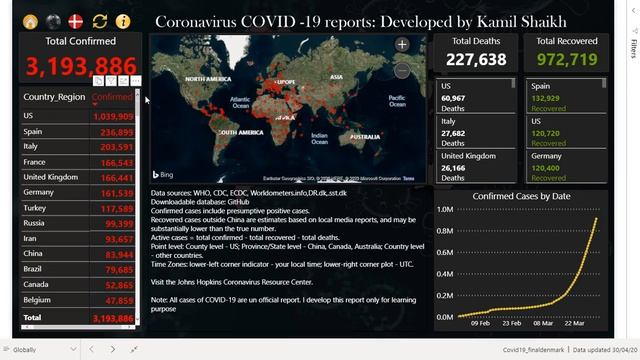Click the Data updated 30/04/20 status text
This screenshot has height=360, width=640.
point(604,350)
